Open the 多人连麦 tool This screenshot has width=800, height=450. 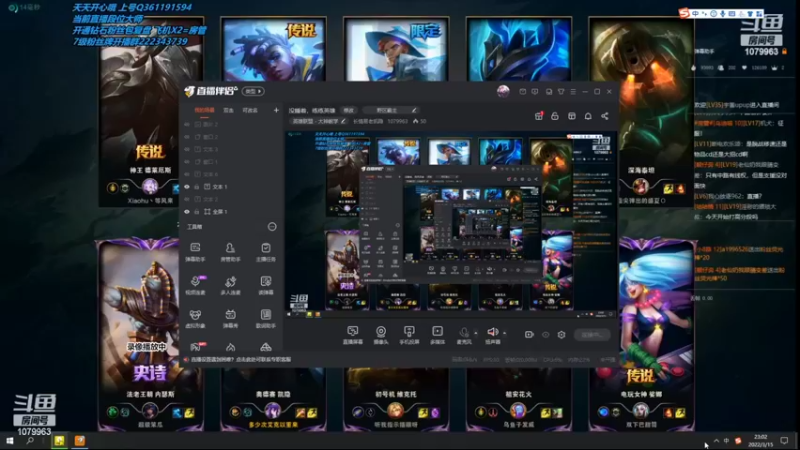coord(230,285)
